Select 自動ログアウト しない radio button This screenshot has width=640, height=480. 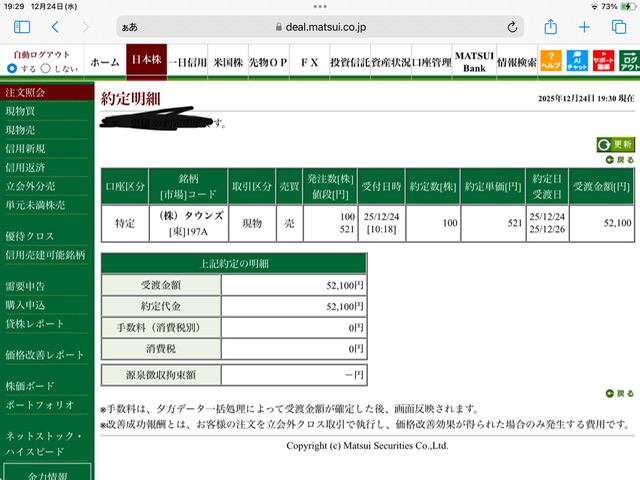pos(46,68)
